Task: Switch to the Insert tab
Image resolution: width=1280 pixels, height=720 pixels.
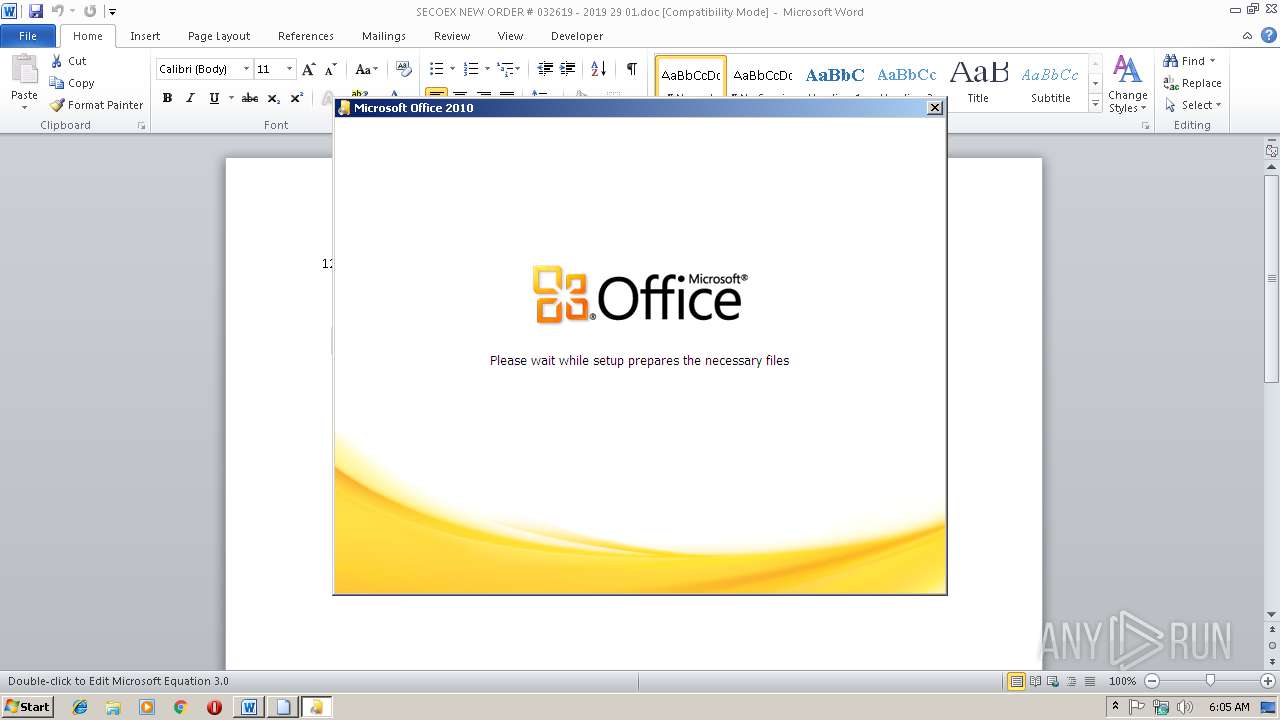Action: (x=145, y=36)
